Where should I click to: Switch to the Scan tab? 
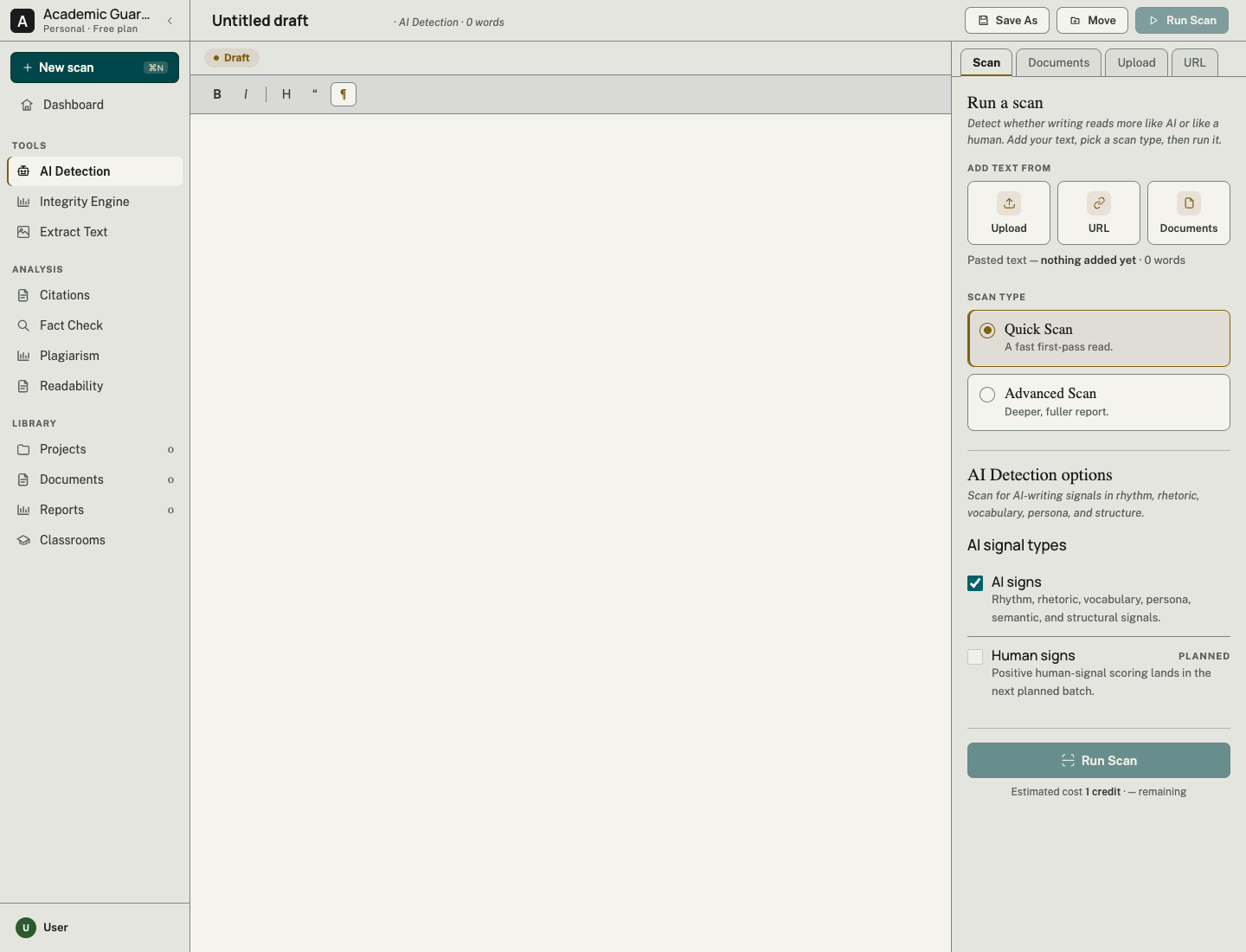(x=986, y=62)
